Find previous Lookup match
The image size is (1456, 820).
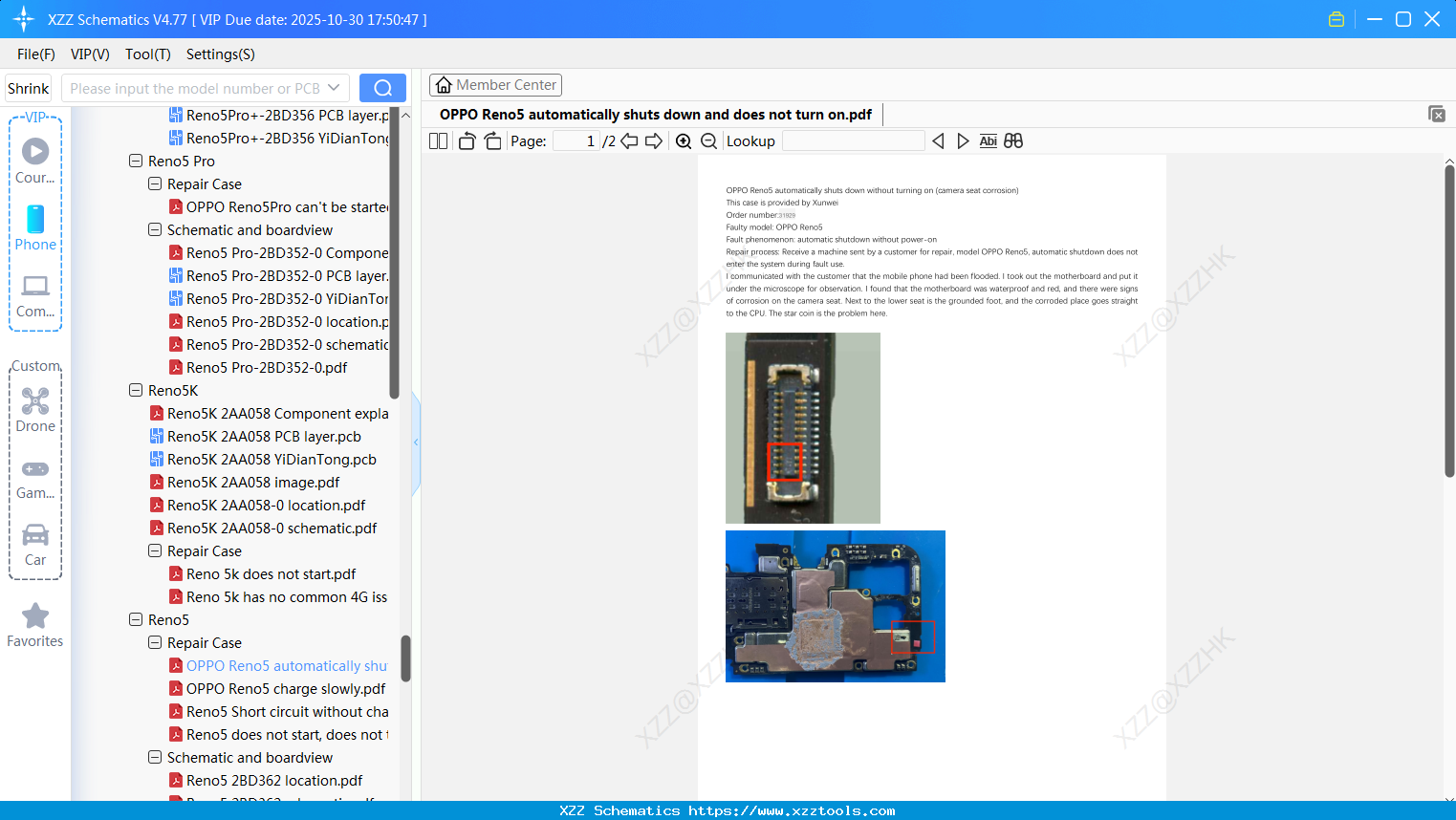click(938, 141)
